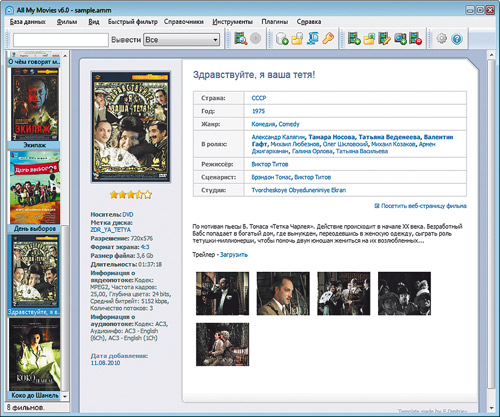This screenshot has width=500, height=417.
Task: Click the details pane scrollbar up arrow
Action: [x=491, y=55]
